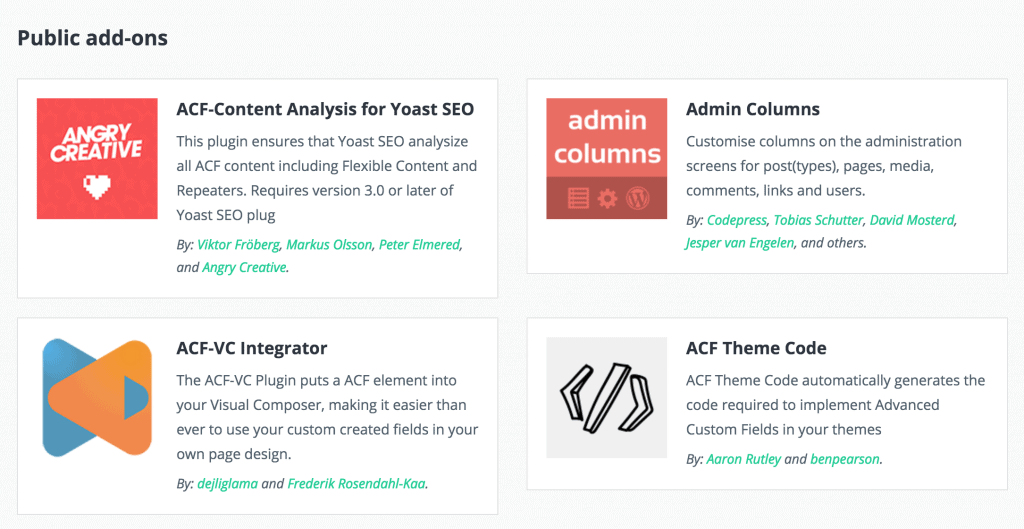Open the benpearson author link
This screenshot has width=1024, height=529.
(845, 459)
